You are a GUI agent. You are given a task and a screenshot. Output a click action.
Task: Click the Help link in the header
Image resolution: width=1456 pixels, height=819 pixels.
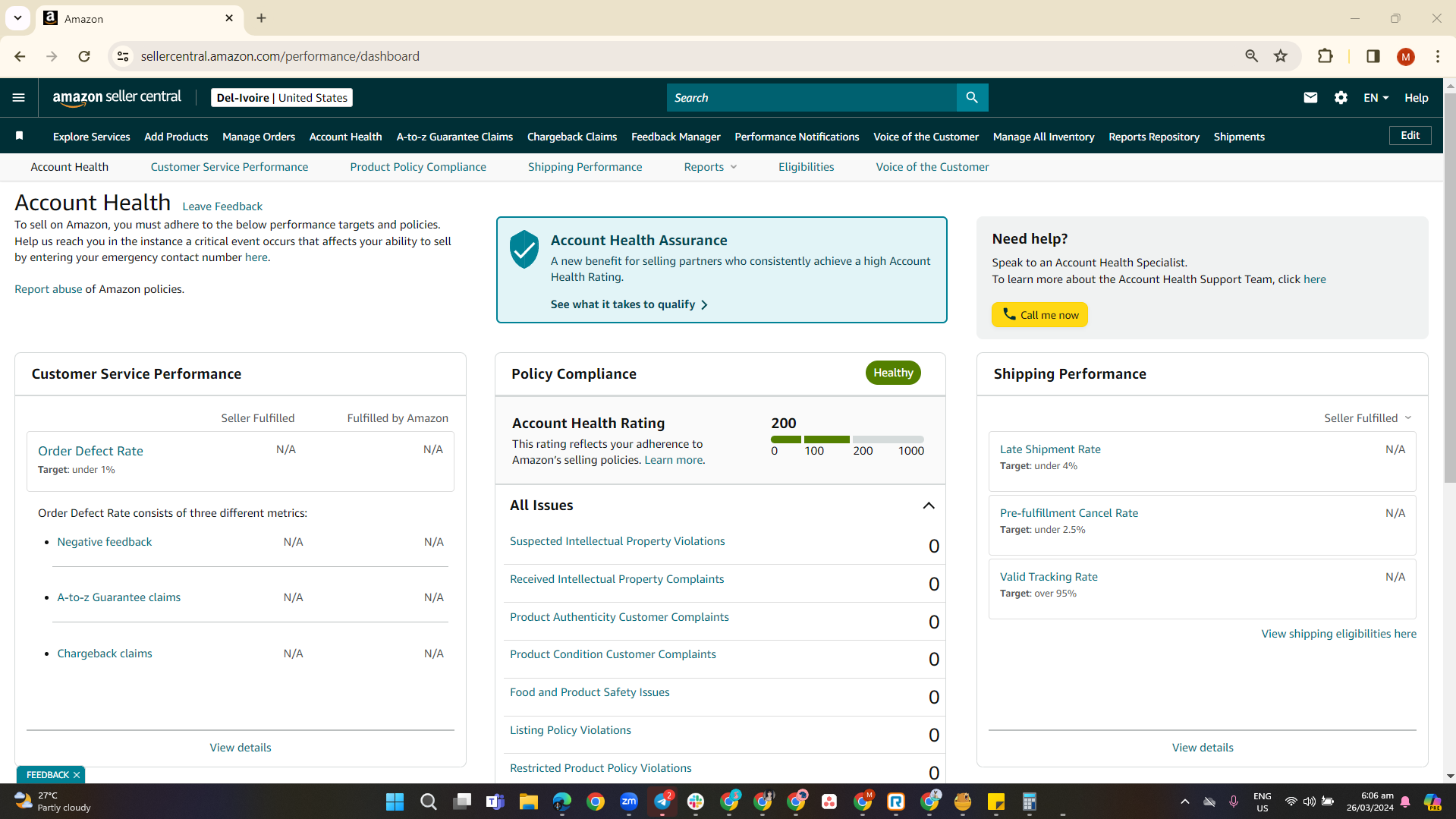(1416, 98)
